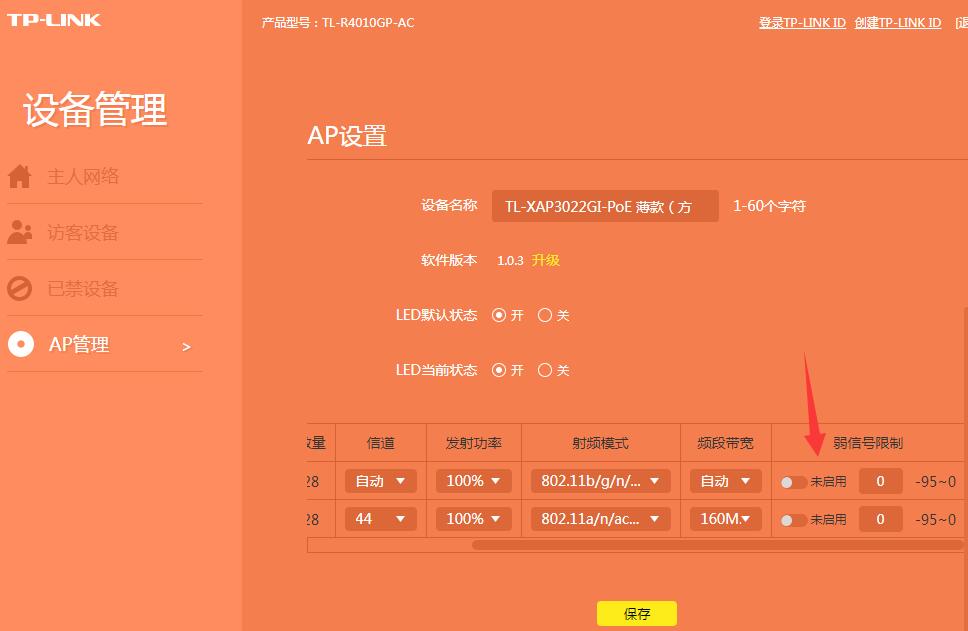
Task: Click the 发射功率 column header
Action: 474,443
